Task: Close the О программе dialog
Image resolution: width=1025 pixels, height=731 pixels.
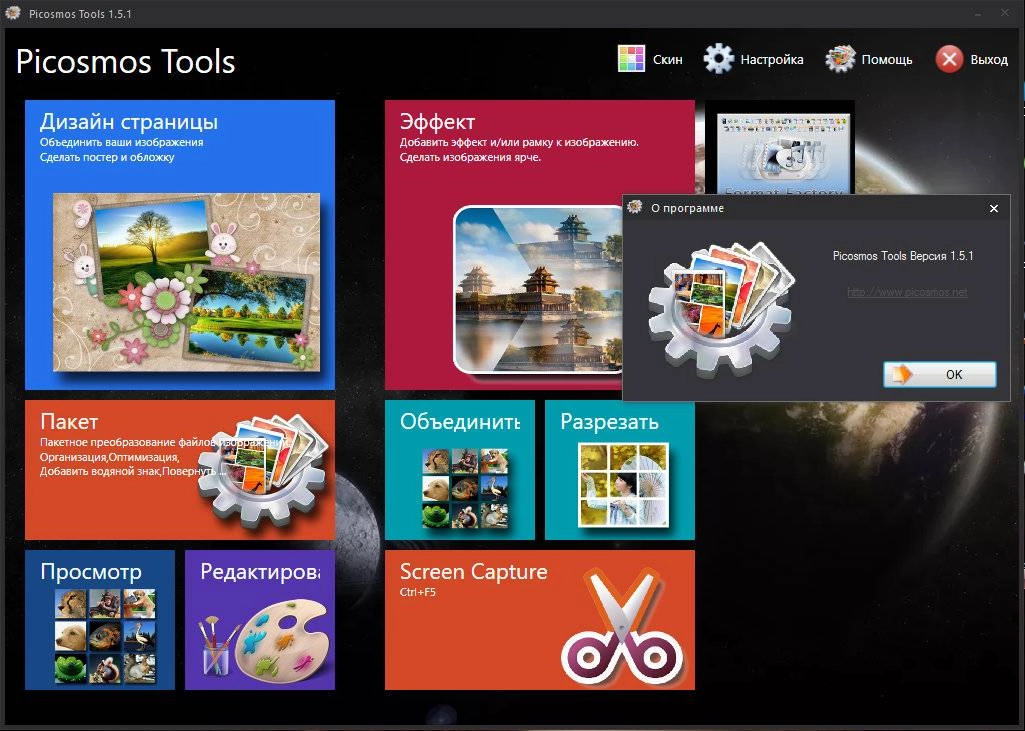Action: tap(994, 209)
